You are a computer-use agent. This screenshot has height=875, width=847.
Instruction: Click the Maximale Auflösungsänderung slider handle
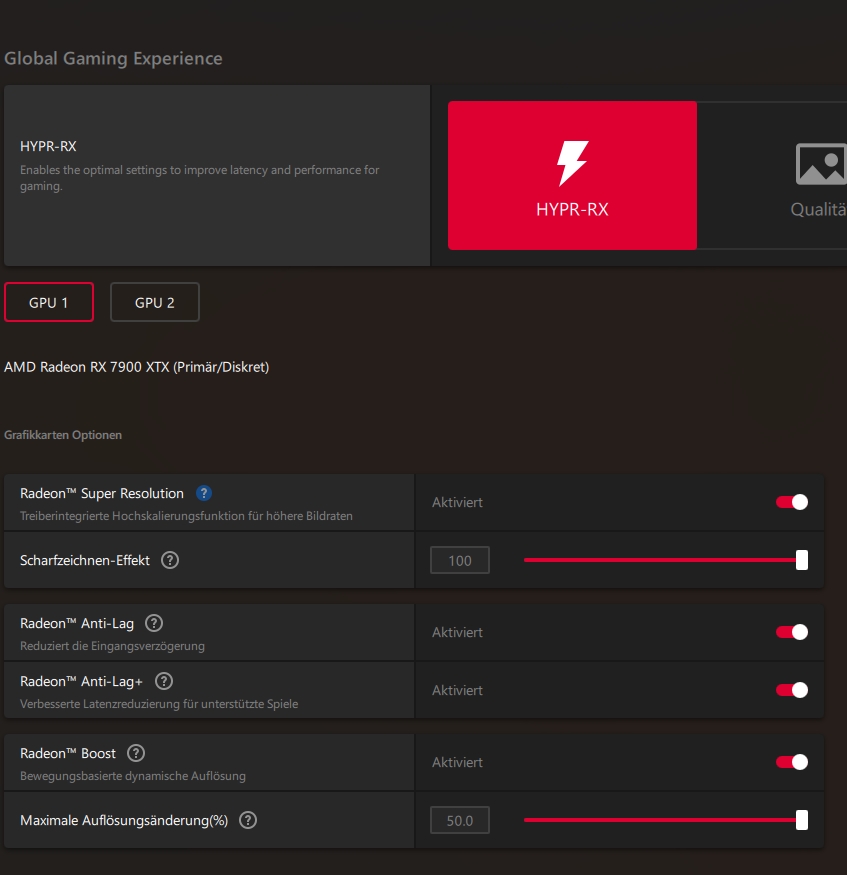point(802,820)
